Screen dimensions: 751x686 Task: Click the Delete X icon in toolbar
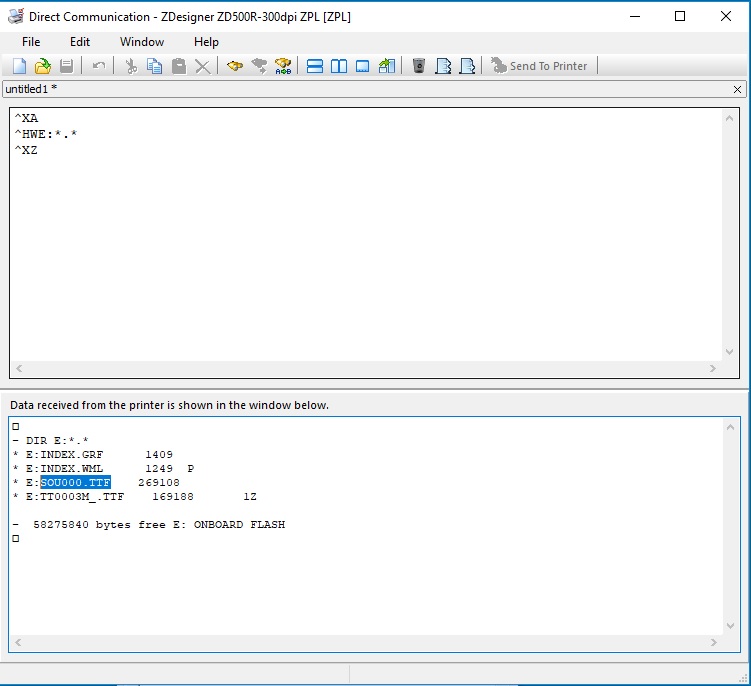click(203, 66)
